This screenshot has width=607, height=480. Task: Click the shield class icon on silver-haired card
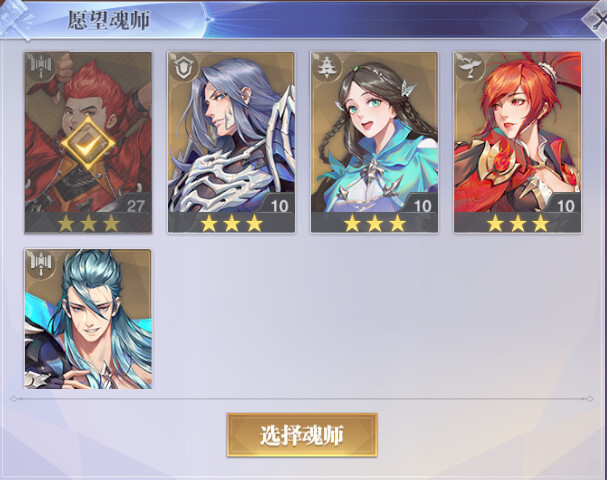[x=183, y=67]
